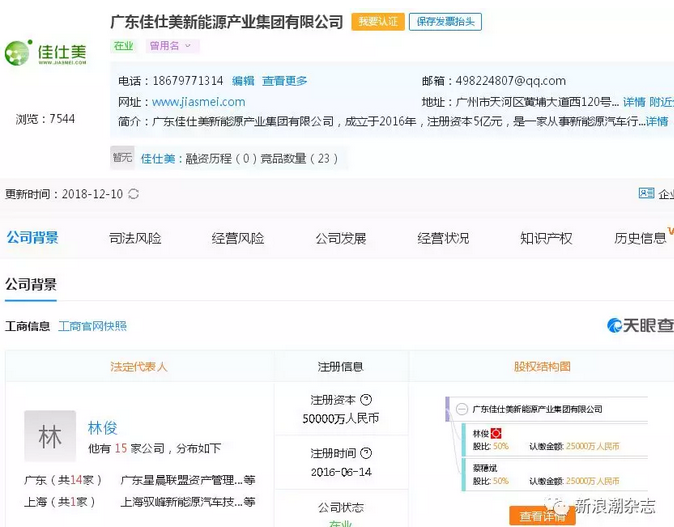The height and width of the screenshot is (527, 674).
Task: Open the www.jiasmei.com website link
Action: pos(199,102)
